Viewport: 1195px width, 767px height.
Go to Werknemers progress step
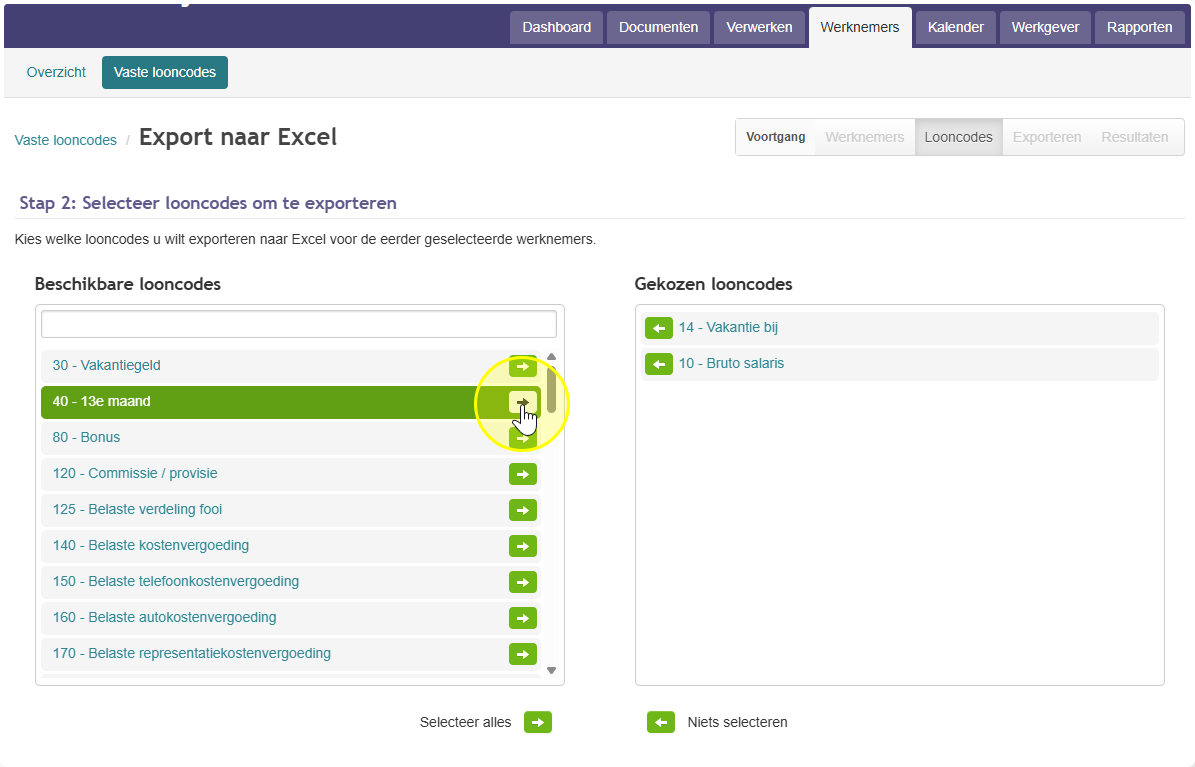click(864, 137)
